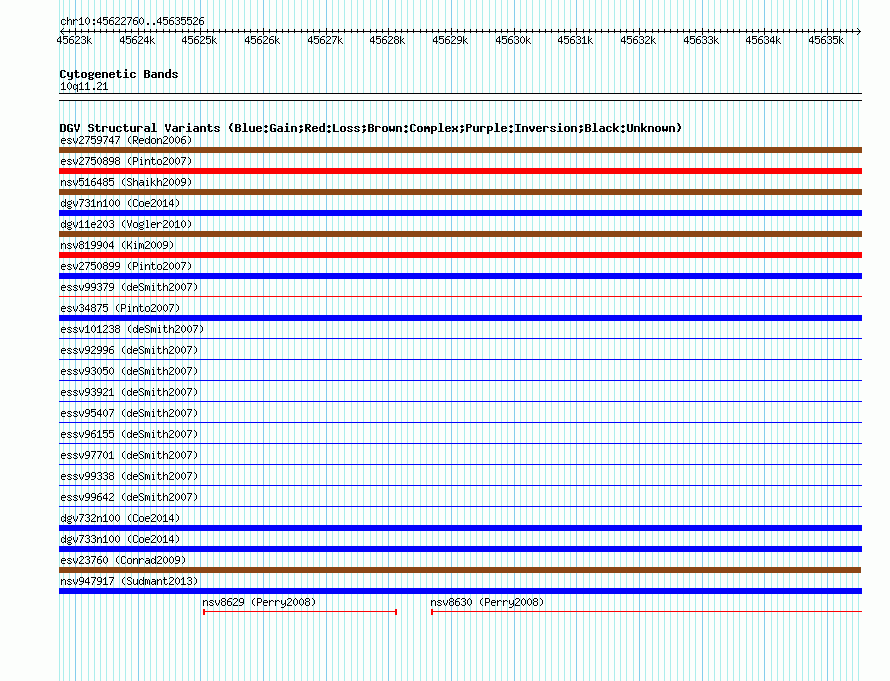Select essv93050 (deSmith2007) label

129,371
